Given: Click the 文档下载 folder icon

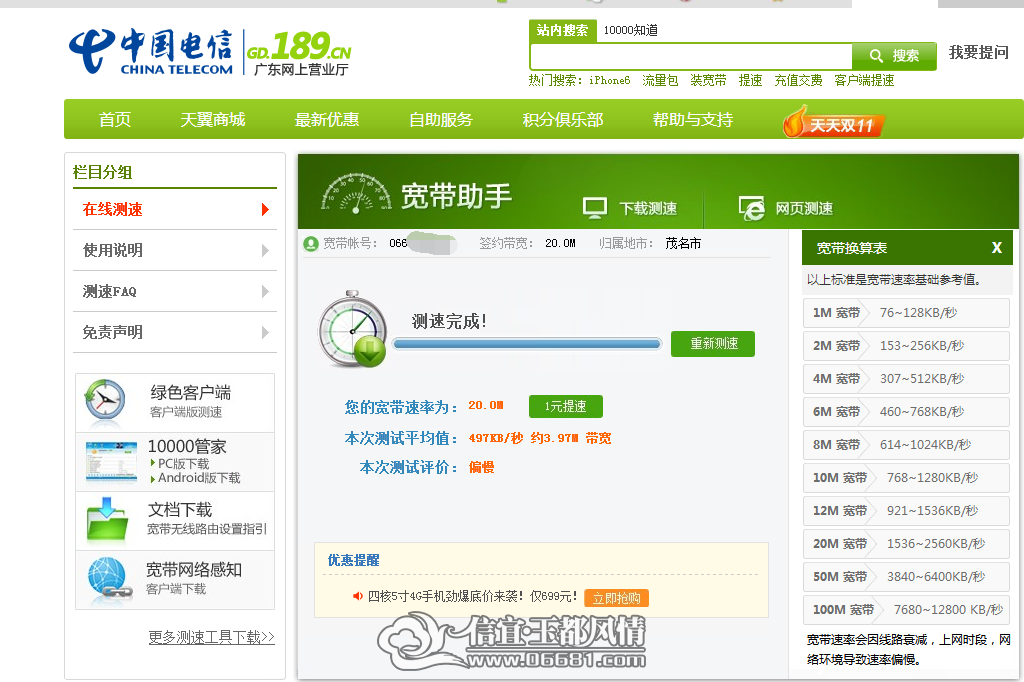Looking at the screenshot, I should click(x=107, y=519).
